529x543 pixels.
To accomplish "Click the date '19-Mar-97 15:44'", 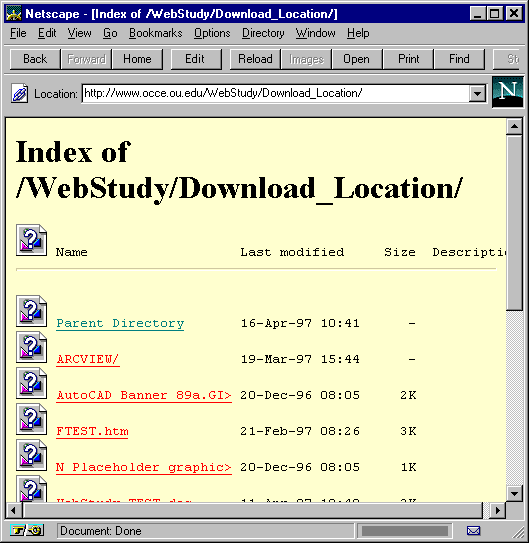I will coord(300,359).
